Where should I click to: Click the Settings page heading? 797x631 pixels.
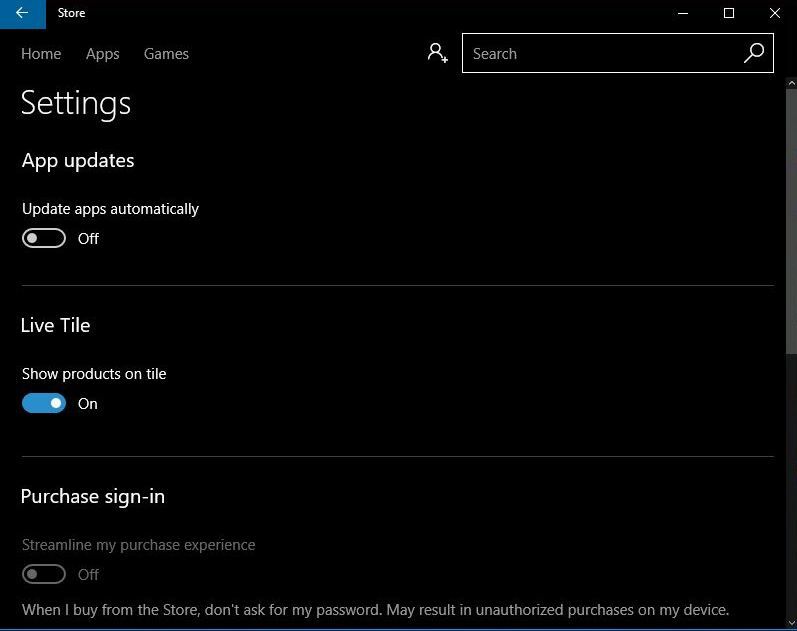coord(76,103)
